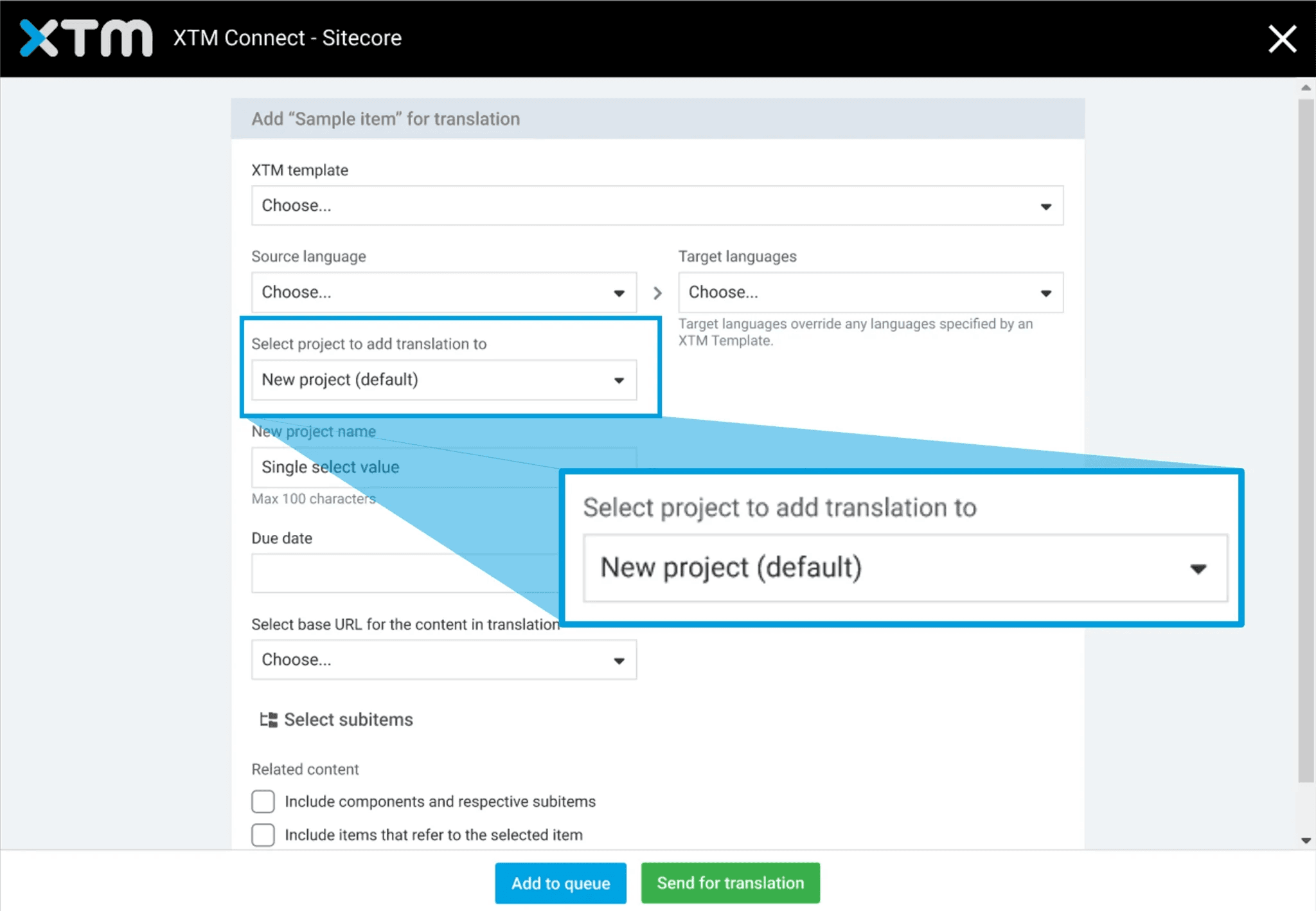Check Include items that refer to selected item
Image resolution: width=1316 pixels, height=911 pixels.
point(263,834)
